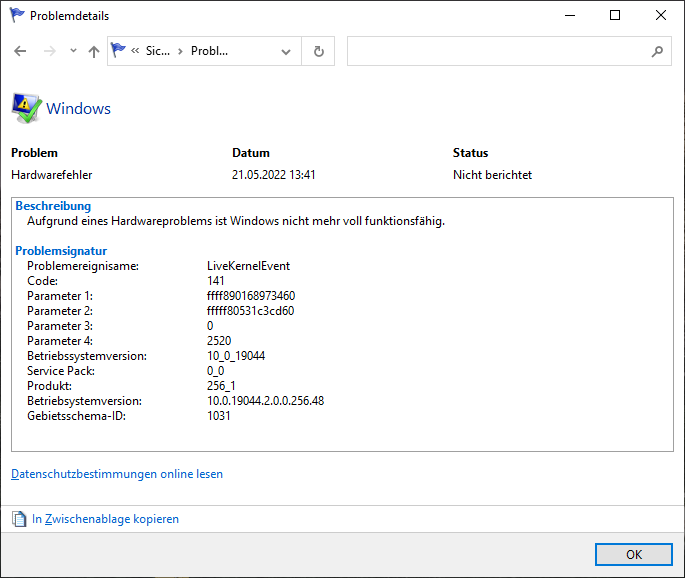
Task: Open the recent locations chevron
Action: coord(73,51)
